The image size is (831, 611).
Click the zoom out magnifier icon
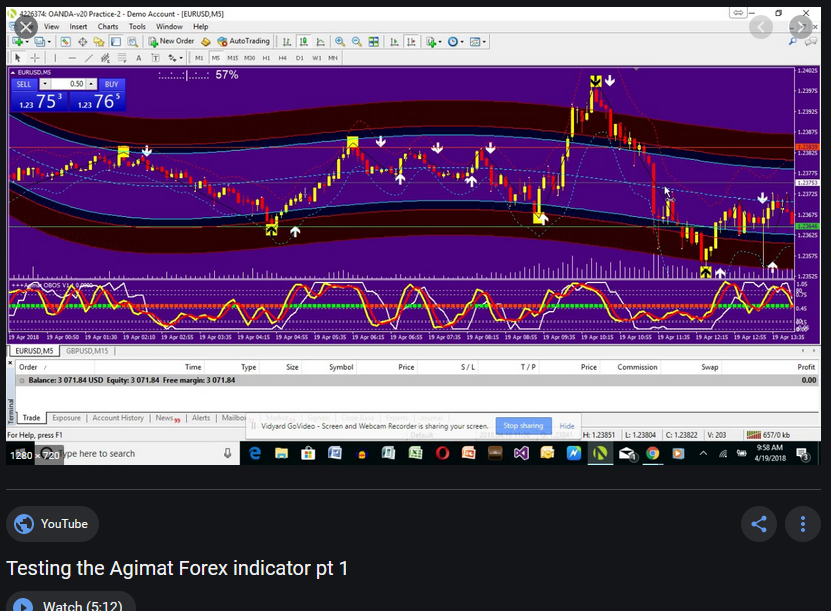[356, 42]
